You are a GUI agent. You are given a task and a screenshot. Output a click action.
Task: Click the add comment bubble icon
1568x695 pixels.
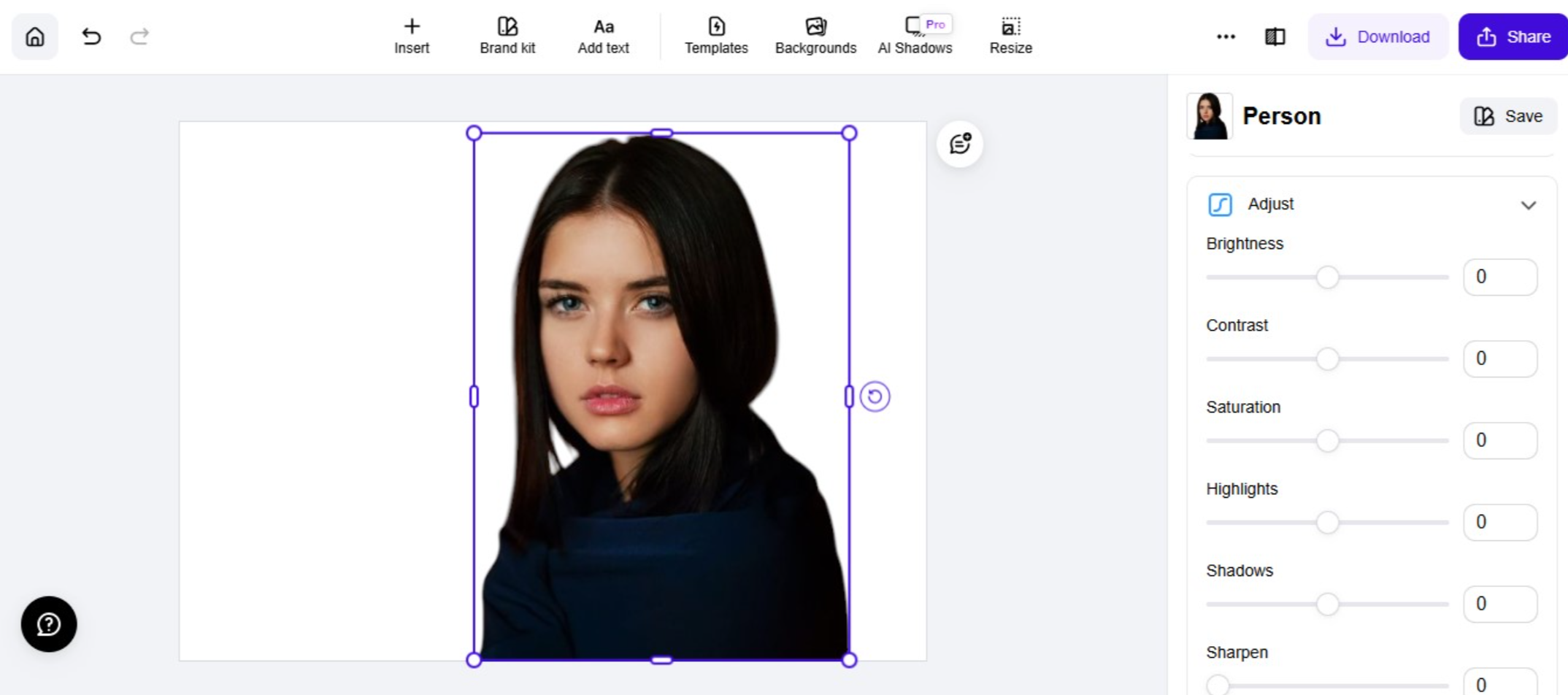click(958, 144)
